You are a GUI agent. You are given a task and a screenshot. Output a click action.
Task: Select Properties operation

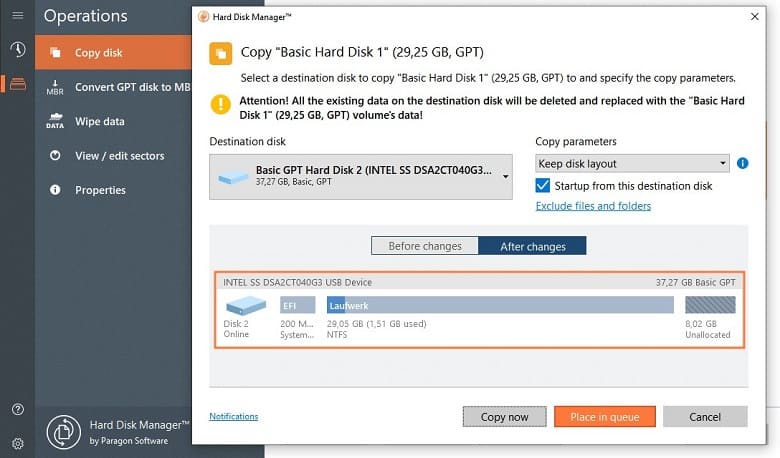[113, 190]
